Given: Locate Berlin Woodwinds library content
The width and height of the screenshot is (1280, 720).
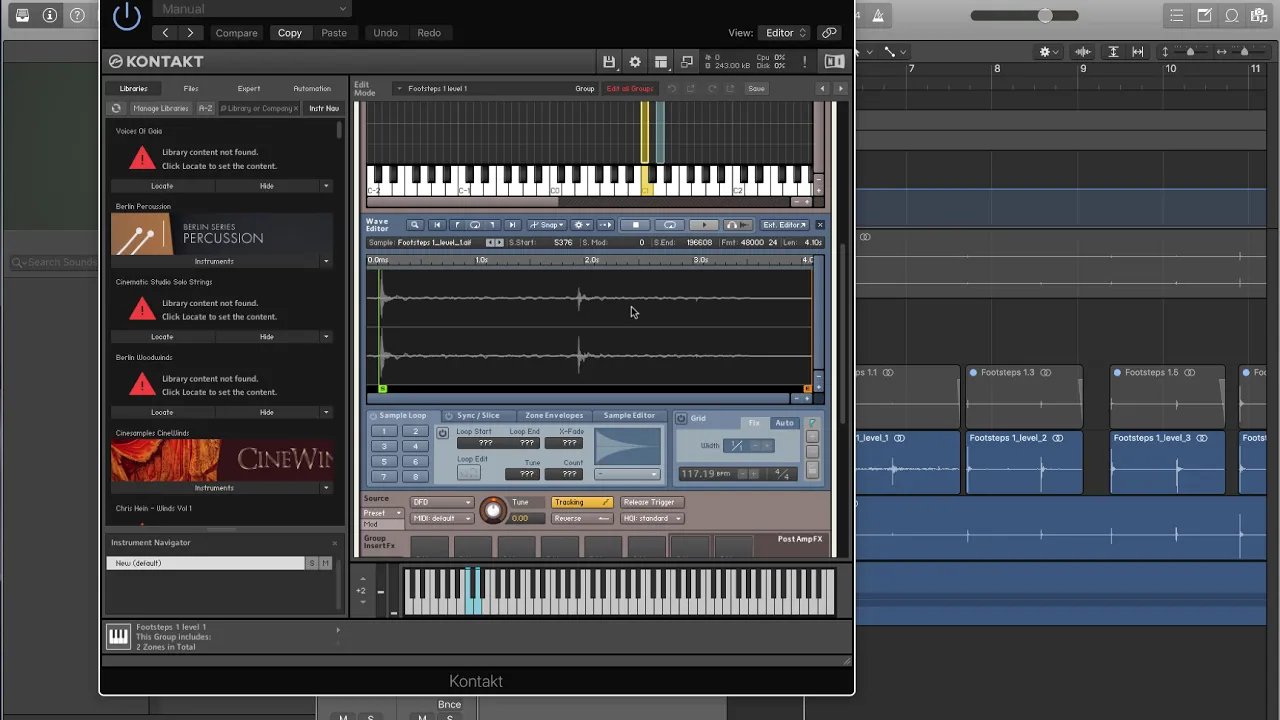Looking at the screenshot, I should [x=162, y=412].
